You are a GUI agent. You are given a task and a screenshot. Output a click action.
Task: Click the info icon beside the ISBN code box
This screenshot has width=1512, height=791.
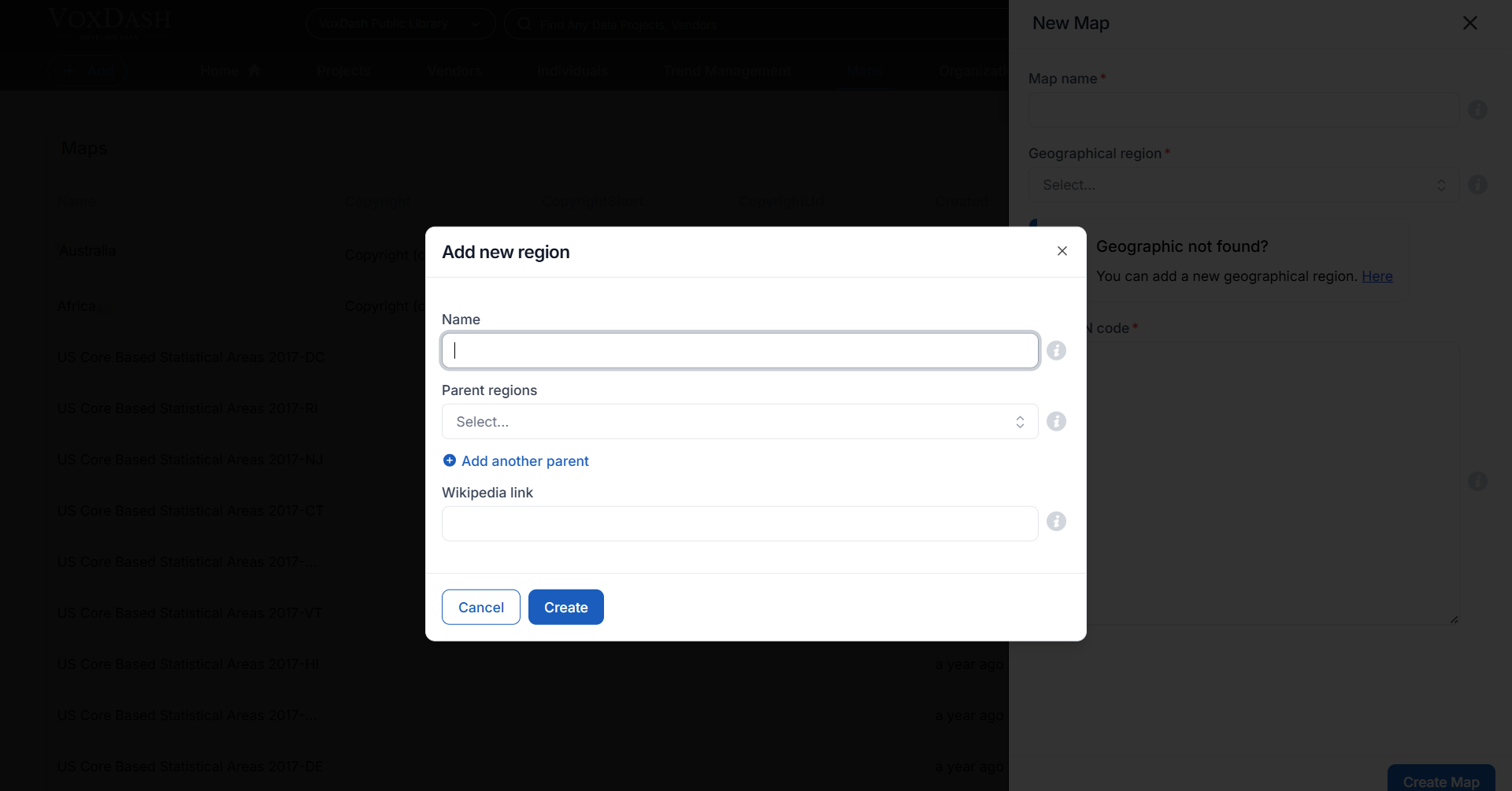[x=1478, y=482]
